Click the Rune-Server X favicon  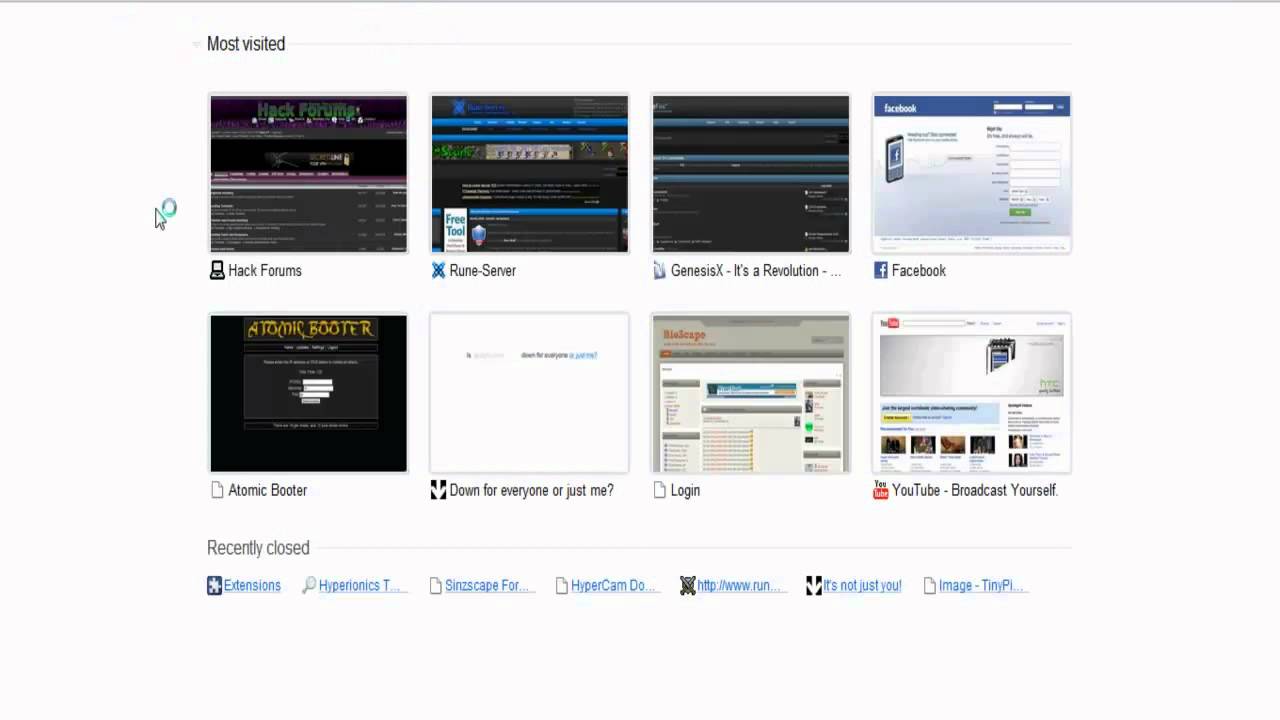click(x=438, y=270)
